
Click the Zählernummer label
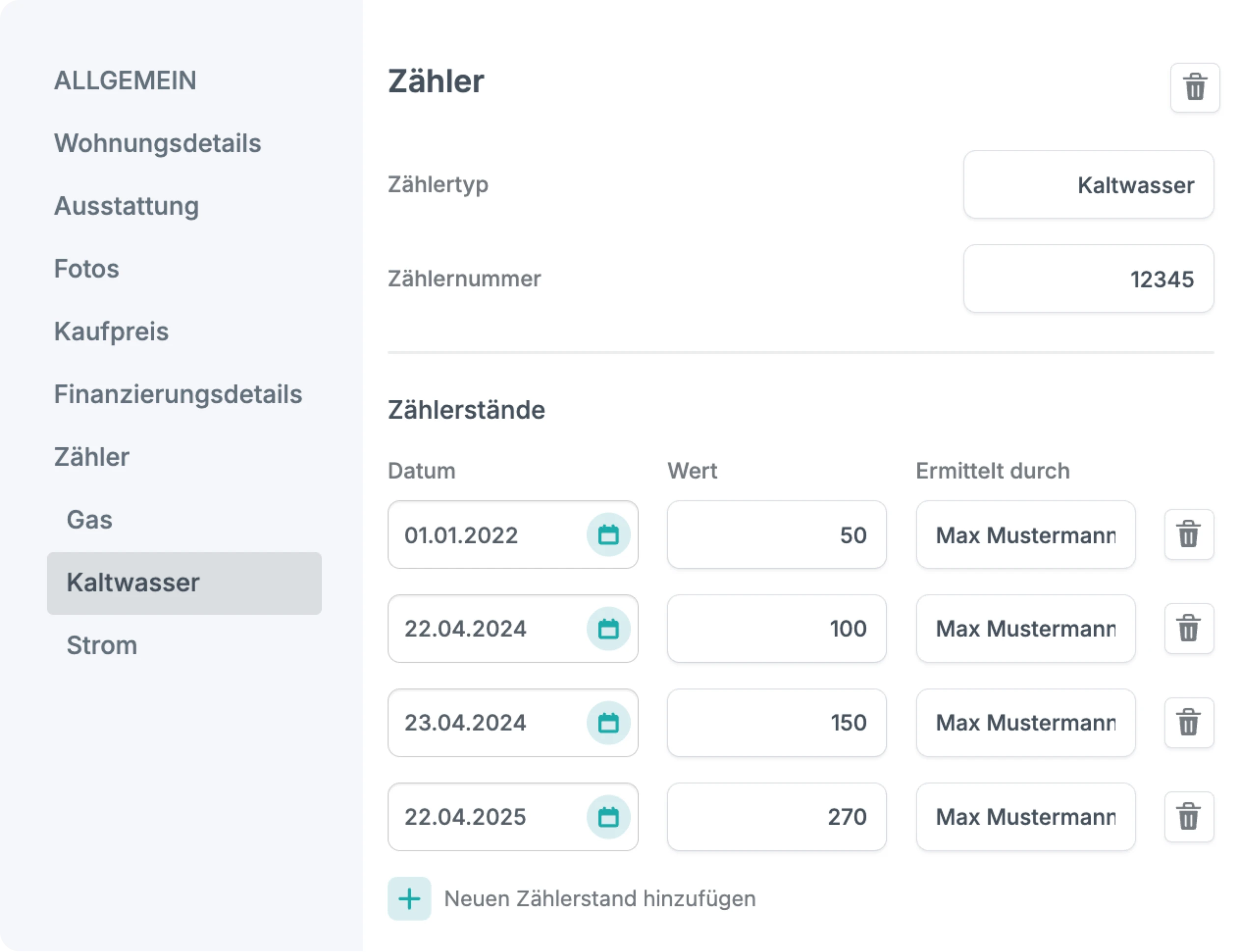[465, 279]
